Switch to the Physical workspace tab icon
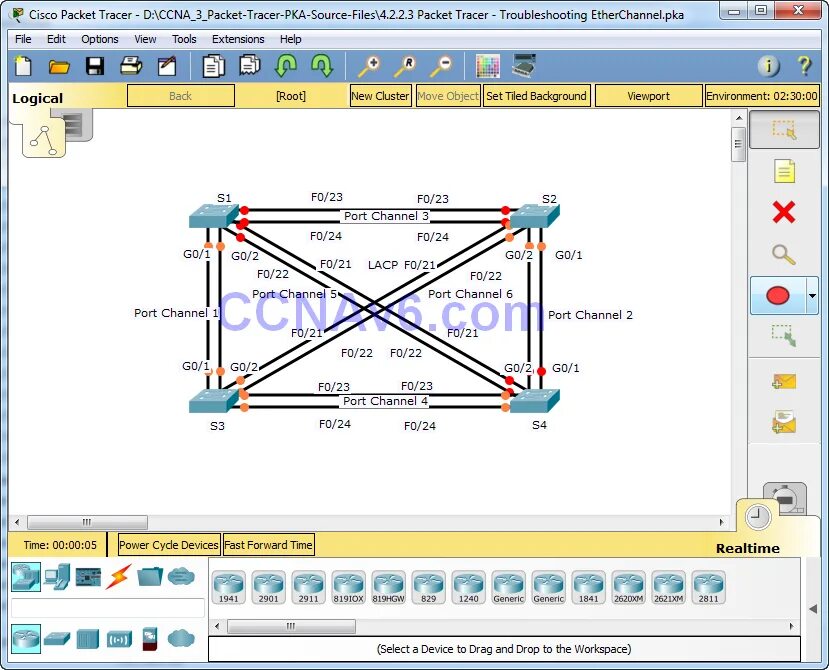 tap(75, 125)
